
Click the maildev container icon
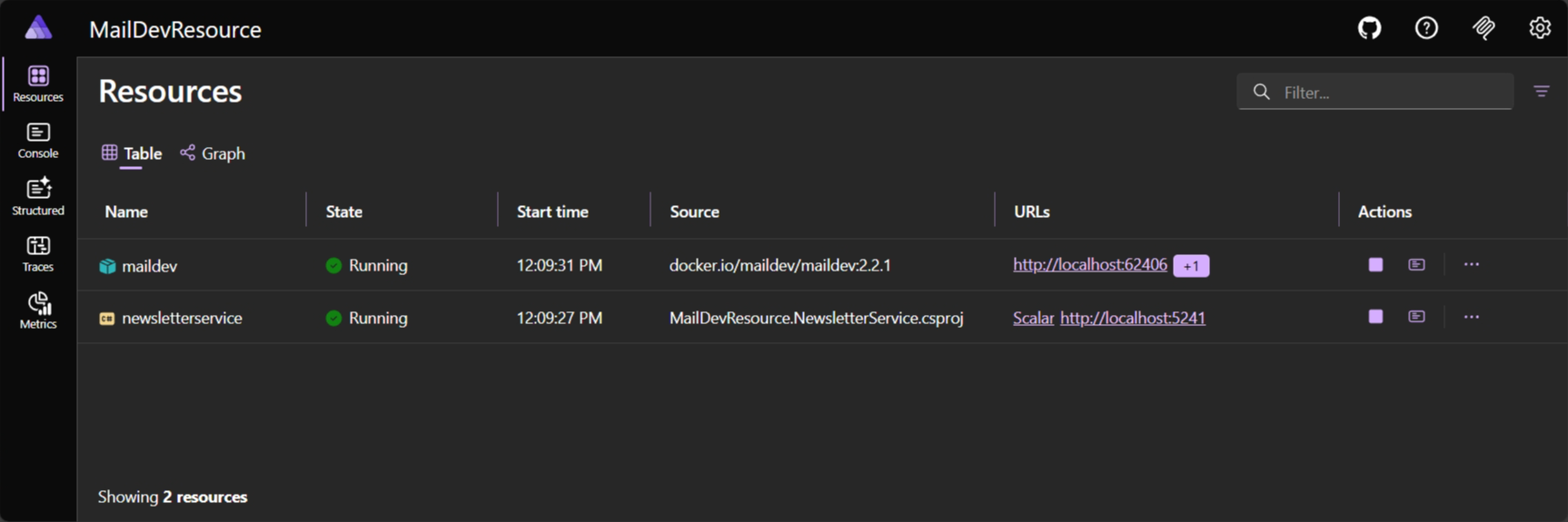pyautogui.click(x=107, y=266)
